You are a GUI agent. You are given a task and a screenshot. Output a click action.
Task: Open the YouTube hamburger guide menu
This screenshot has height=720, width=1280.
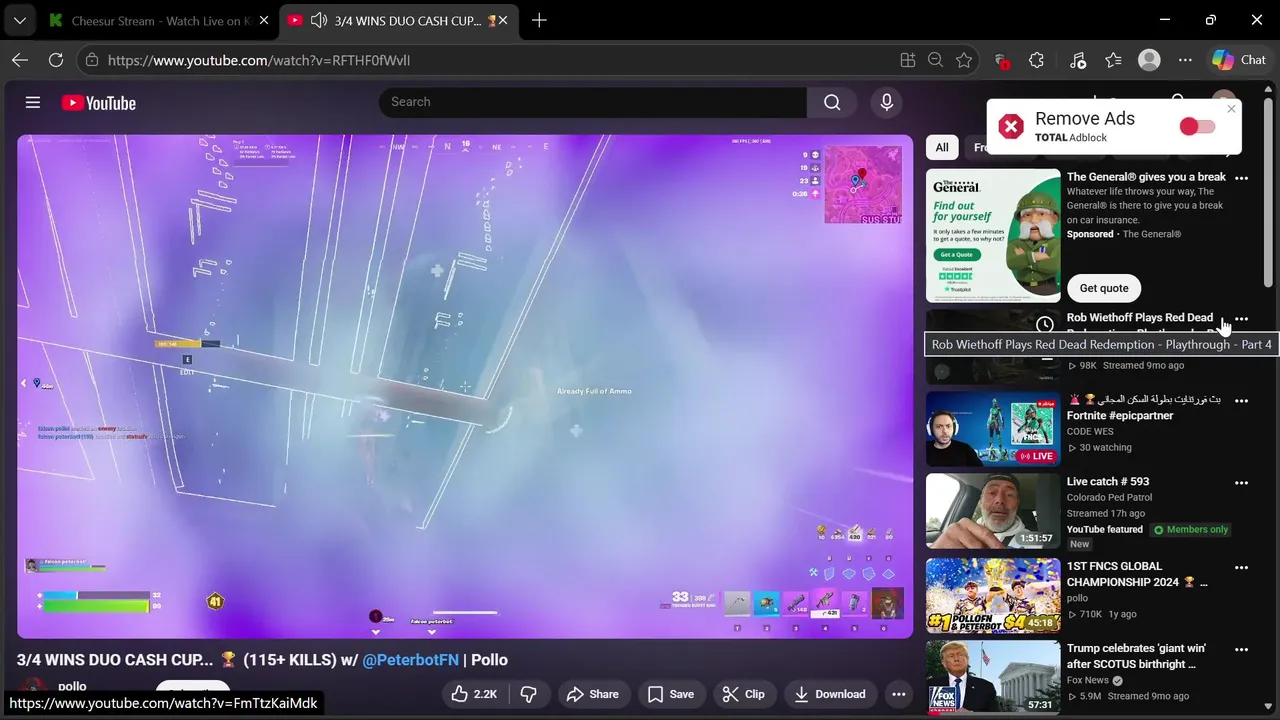(33, 103)
